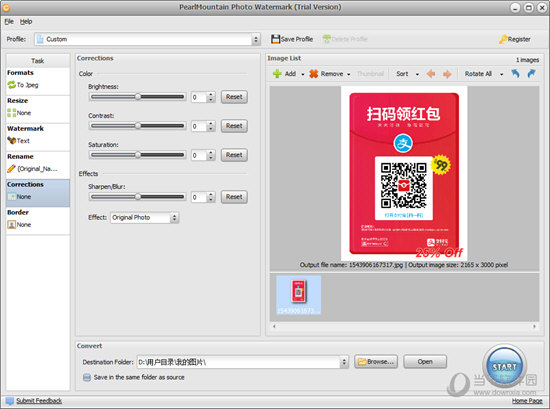The image size is (550, 409).
Task: Click the Border None portrait icon
Action: click(12, 224)
